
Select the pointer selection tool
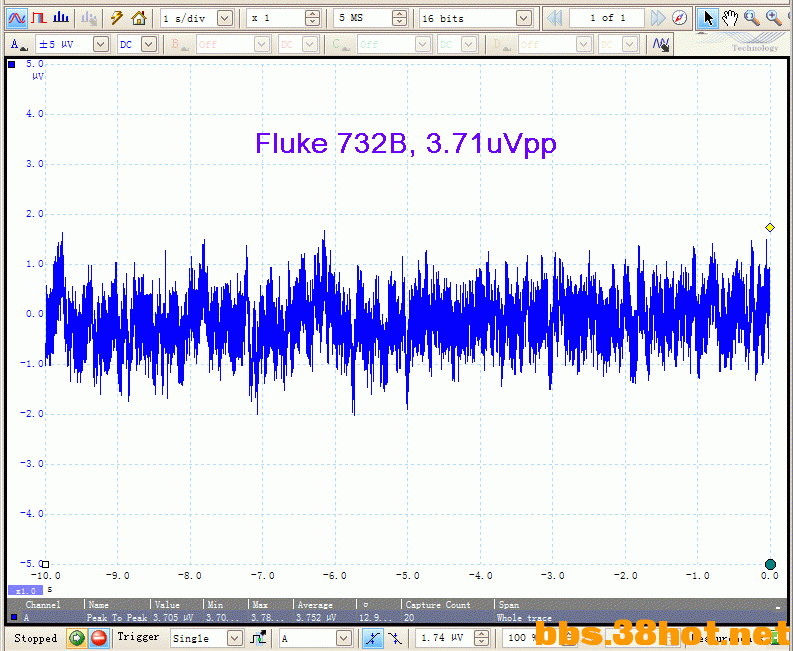(708, 19)
